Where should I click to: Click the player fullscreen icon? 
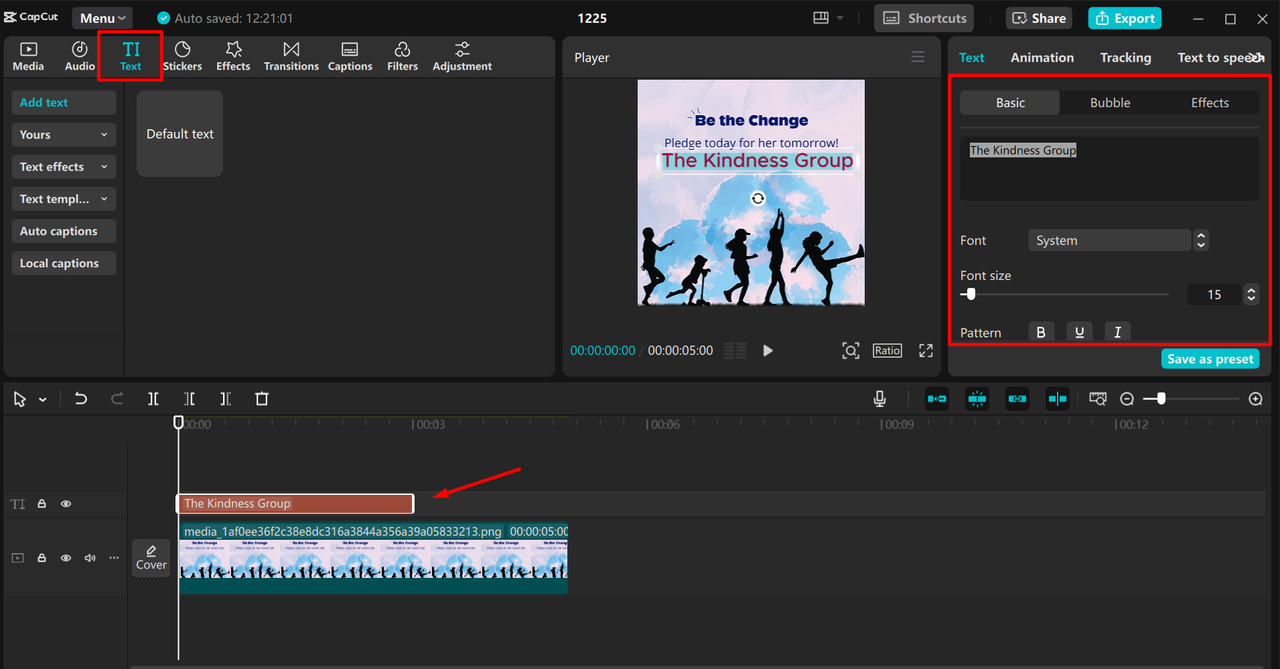tap(926, 350)
